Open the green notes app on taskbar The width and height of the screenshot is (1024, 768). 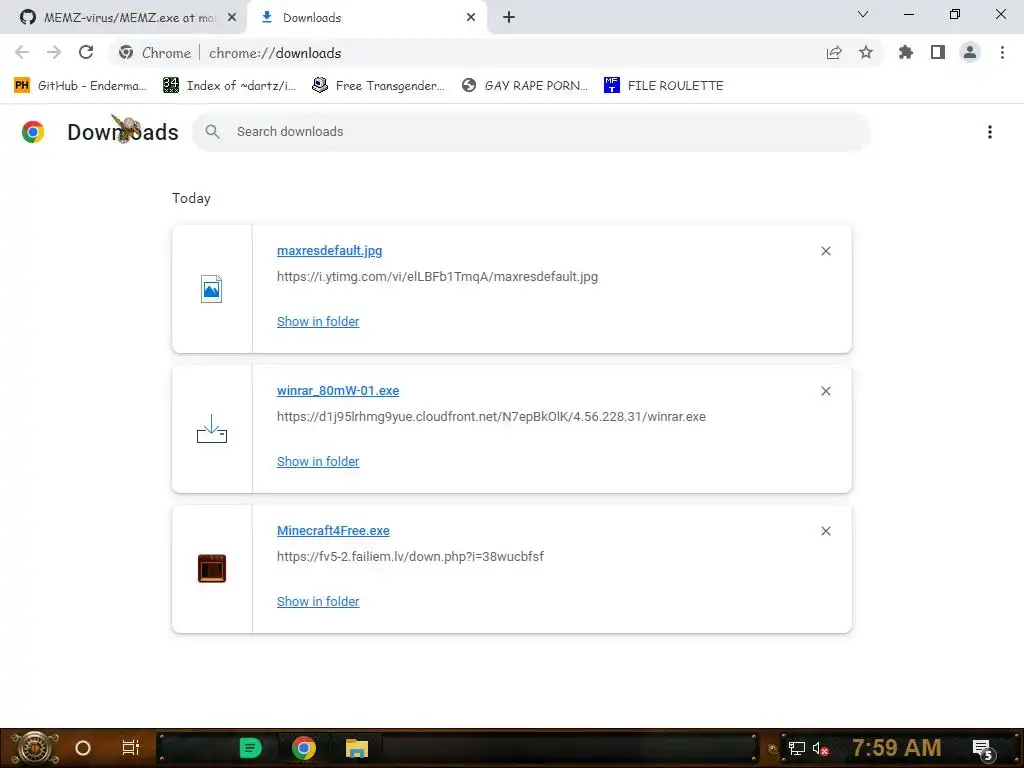250,748
